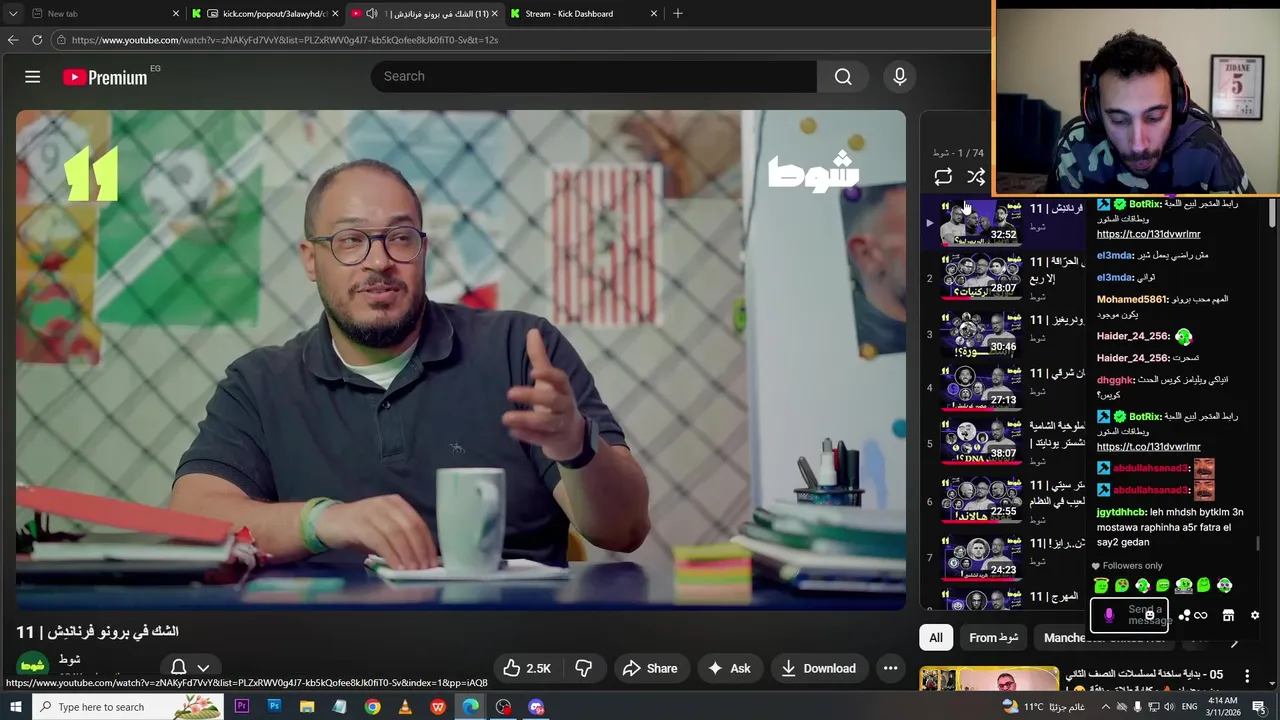The width and height of the screenshot is (1280, 720).
Task: Open the chat shop storefront icon
Action: (x=1228, y=616)
